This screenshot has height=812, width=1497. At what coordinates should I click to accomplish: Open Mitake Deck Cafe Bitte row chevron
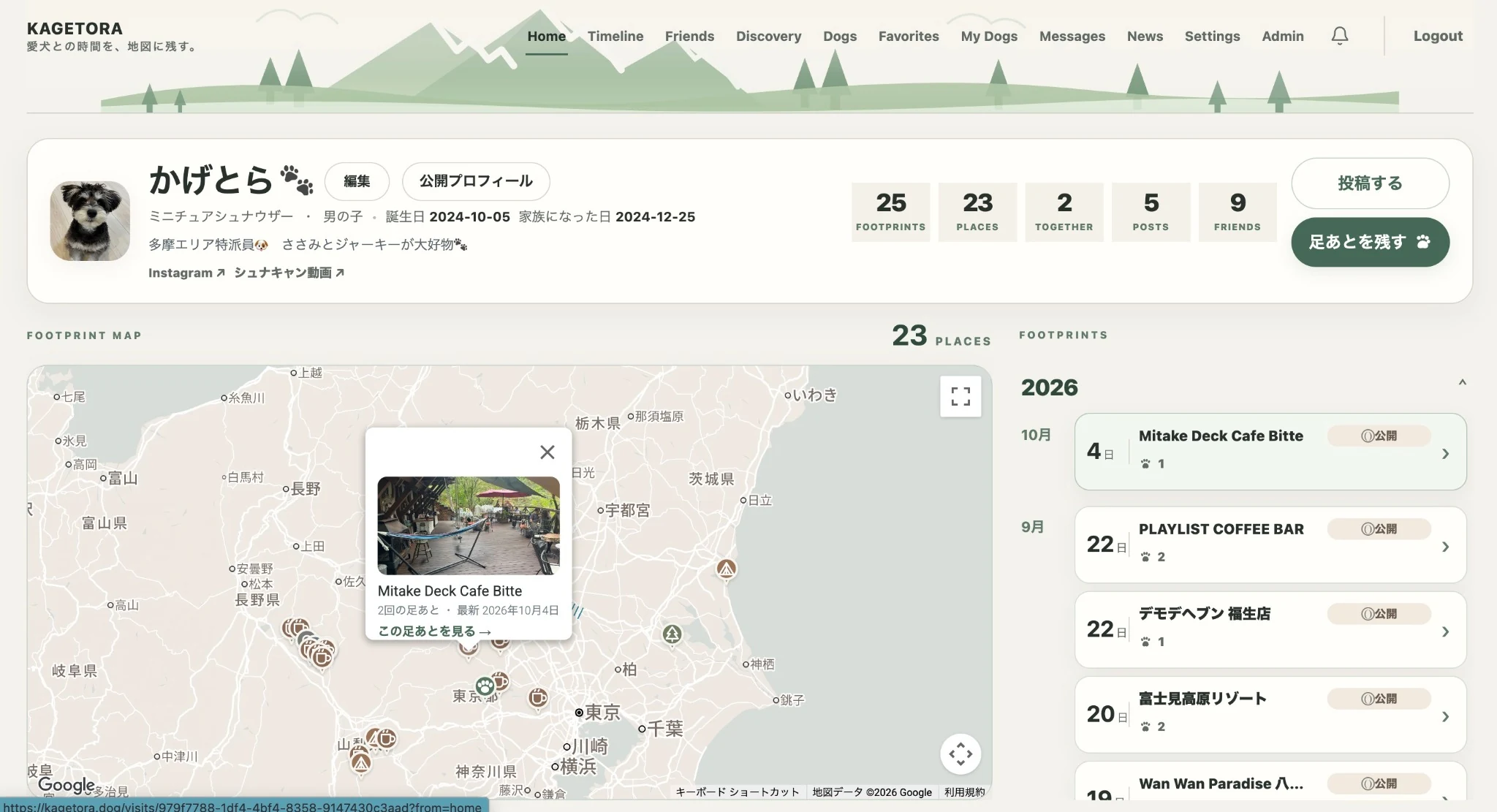(x=1445, y=454)
